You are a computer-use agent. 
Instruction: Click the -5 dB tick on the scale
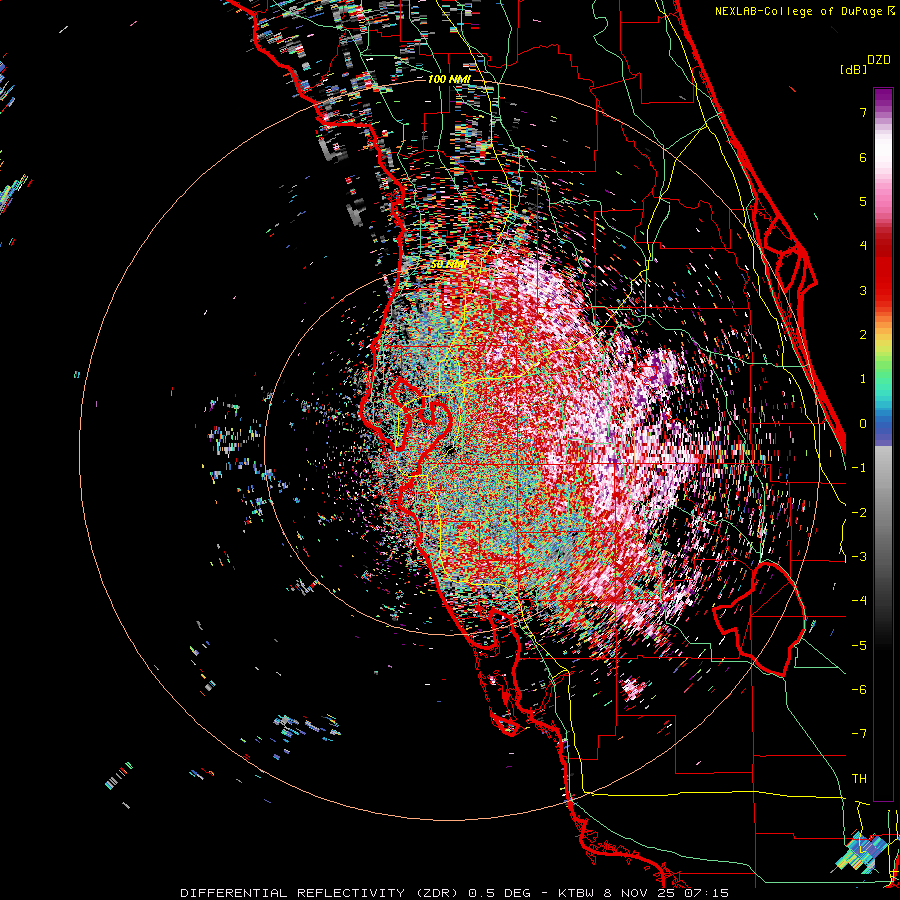[x=859, y=646]
